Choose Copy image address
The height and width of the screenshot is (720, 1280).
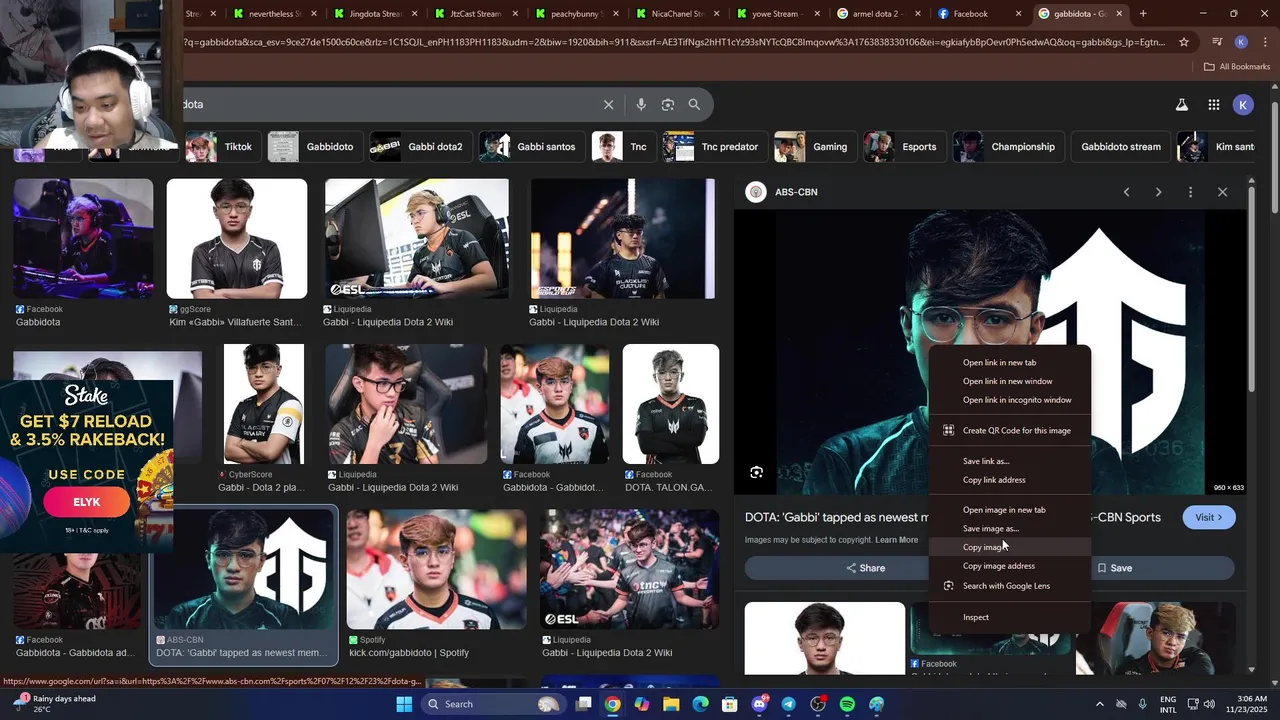pyautogui.click(x=1010, y=566)
